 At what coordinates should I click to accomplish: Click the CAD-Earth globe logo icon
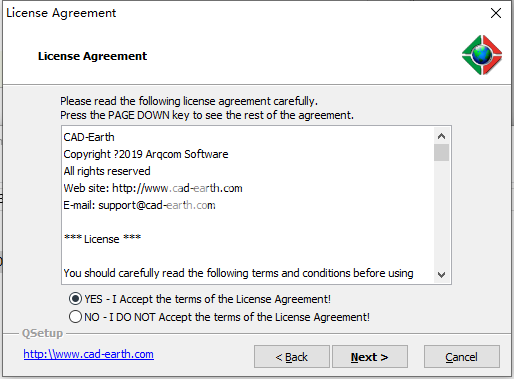482,55
